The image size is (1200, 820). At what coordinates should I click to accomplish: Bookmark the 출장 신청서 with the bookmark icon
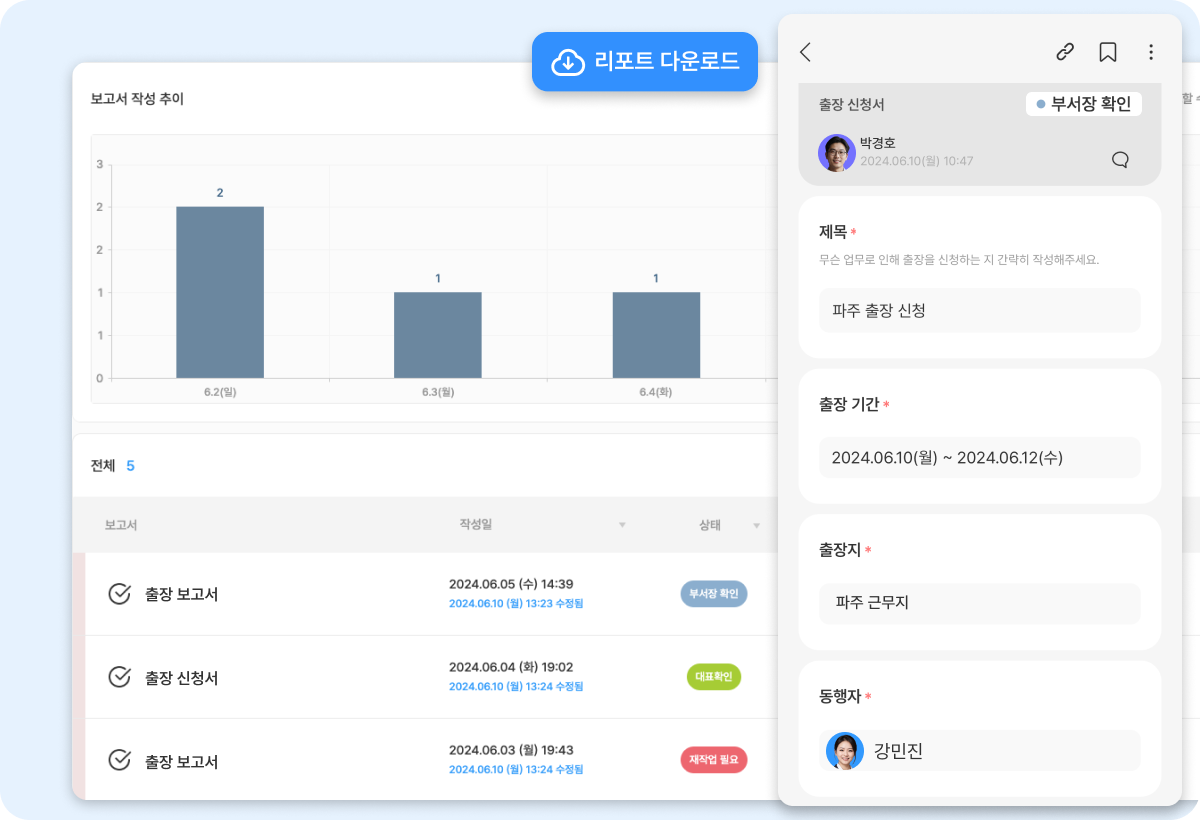coord(1107,51)
